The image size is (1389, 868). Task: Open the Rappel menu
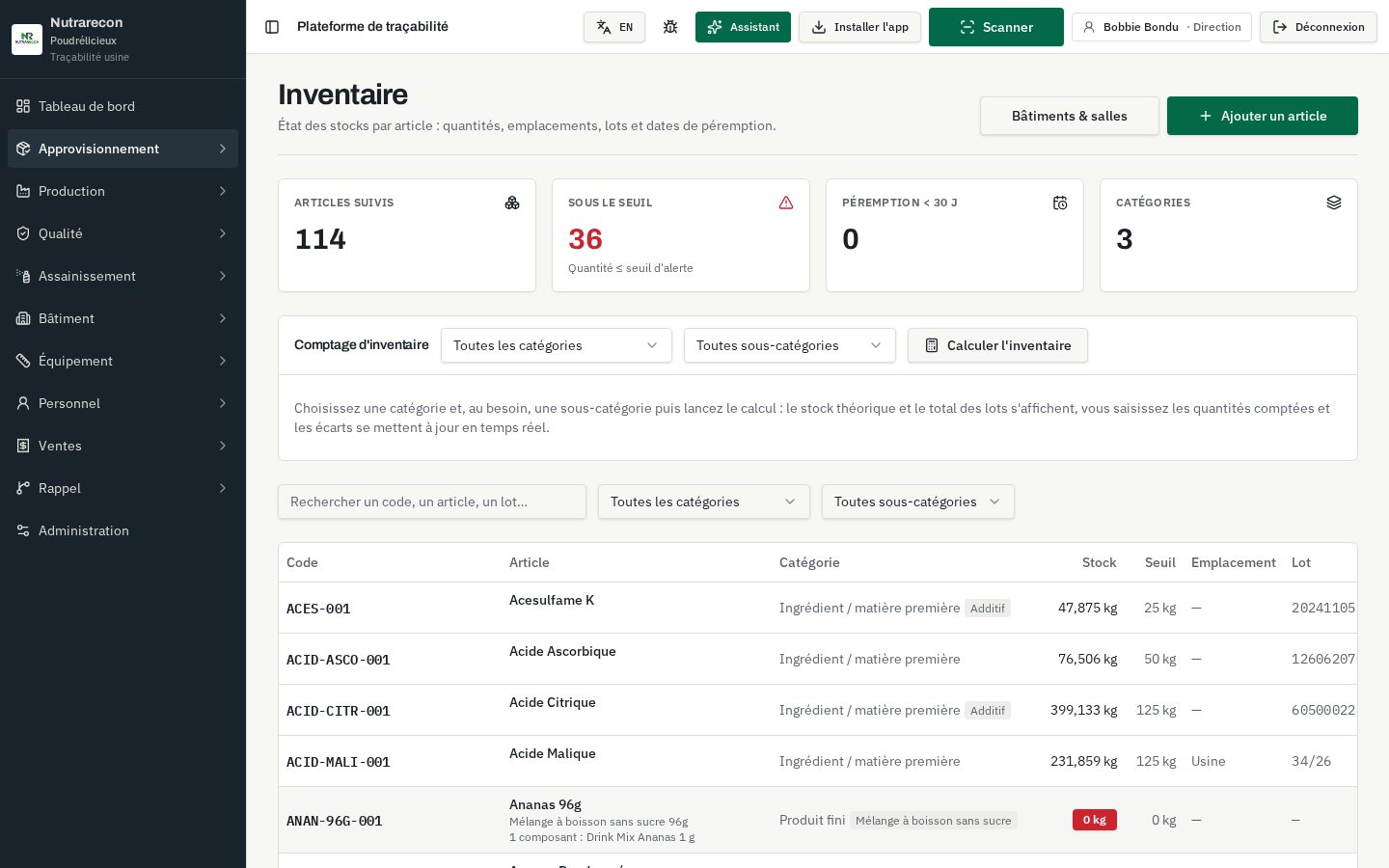point(123,488)
